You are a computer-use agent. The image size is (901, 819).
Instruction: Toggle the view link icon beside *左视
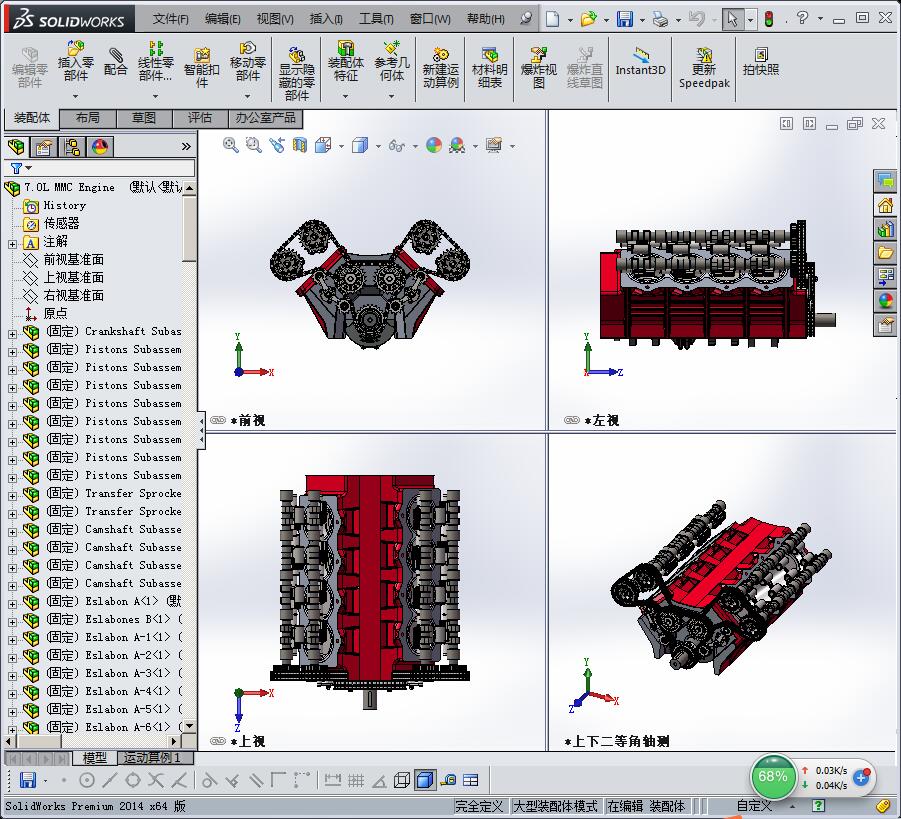572,420
